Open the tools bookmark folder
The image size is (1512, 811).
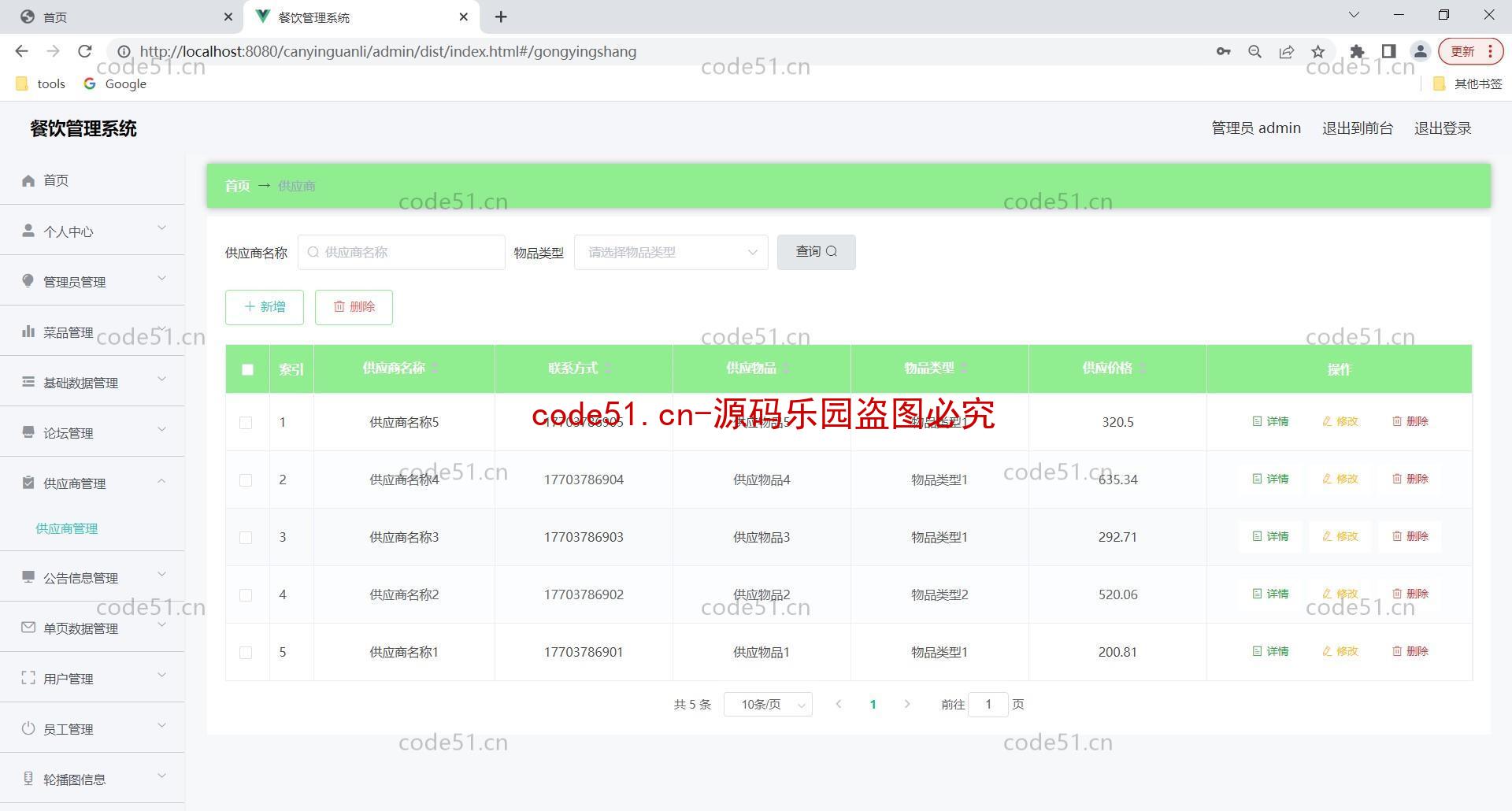click(41, 83)
